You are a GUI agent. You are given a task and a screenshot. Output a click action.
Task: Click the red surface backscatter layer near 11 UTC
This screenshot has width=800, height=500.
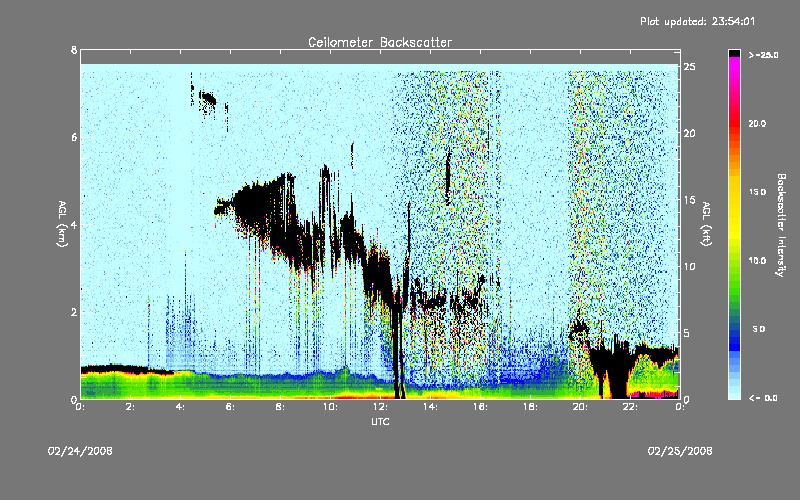[367, 396]
